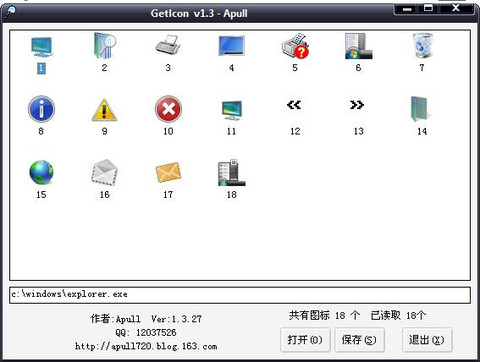Select icon 5, printer with question mark
This screenshot has width=480, height=362.
295,46
